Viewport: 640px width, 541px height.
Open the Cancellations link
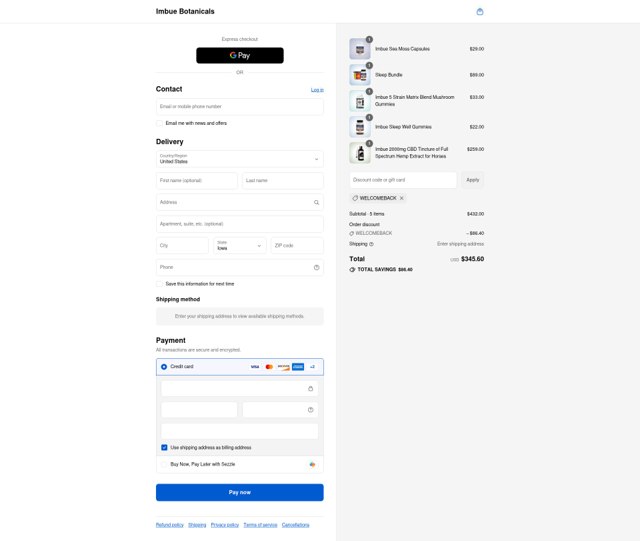(x=296, y=525)
